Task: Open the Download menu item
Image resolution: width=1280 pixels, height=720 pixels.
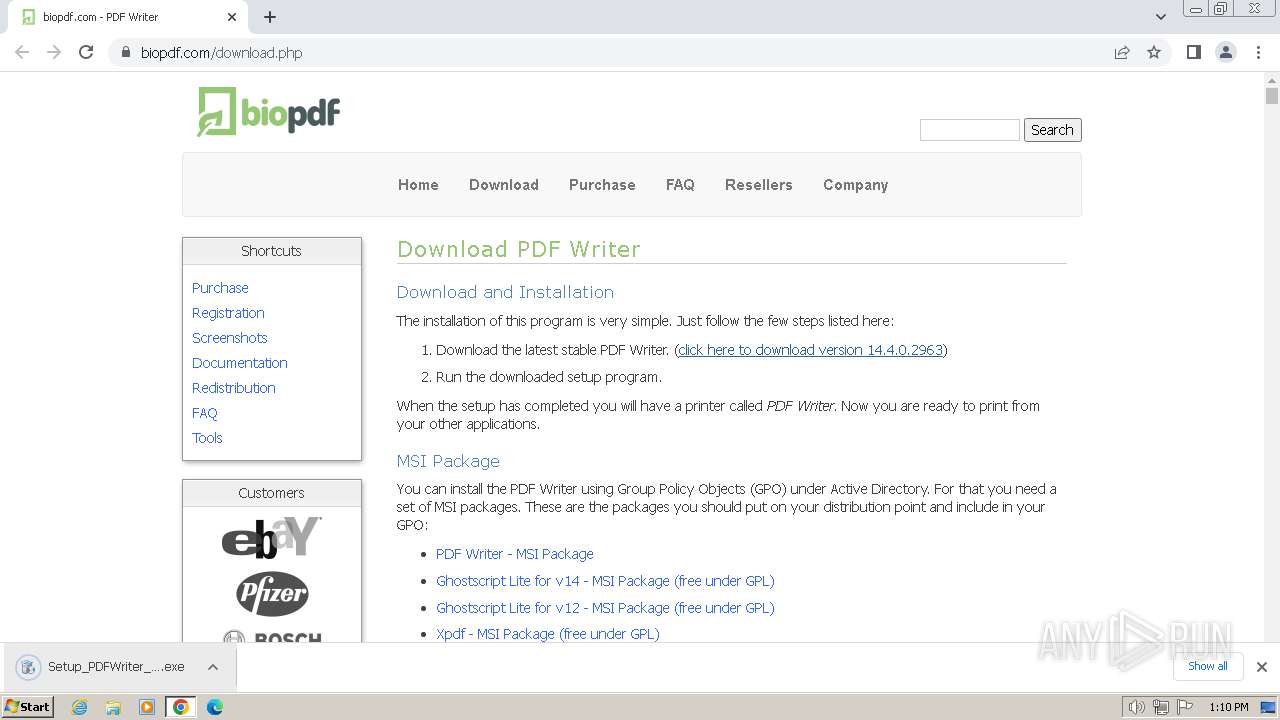Action: [504, 185]
